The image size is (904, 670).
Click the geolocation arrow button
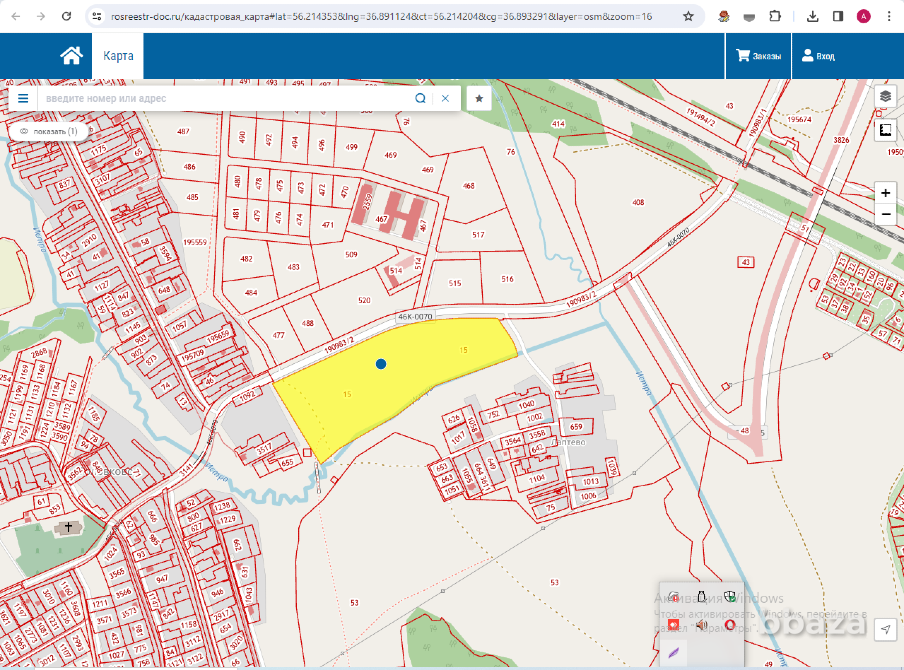(x=885, y=629)
